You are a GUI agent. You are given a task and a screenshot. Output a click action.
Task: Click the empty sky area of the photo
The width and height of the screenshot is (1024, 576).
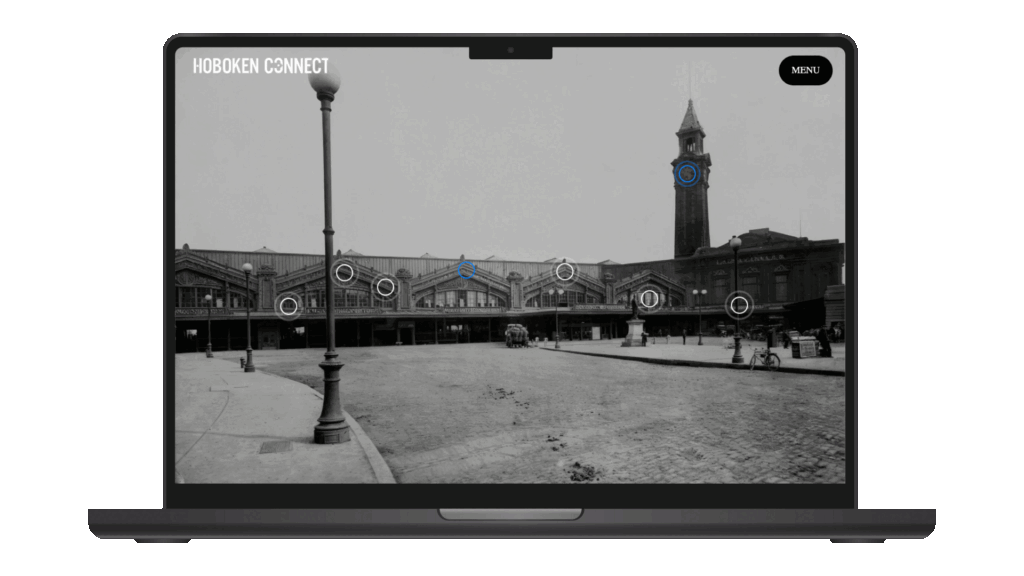point(500,150)
